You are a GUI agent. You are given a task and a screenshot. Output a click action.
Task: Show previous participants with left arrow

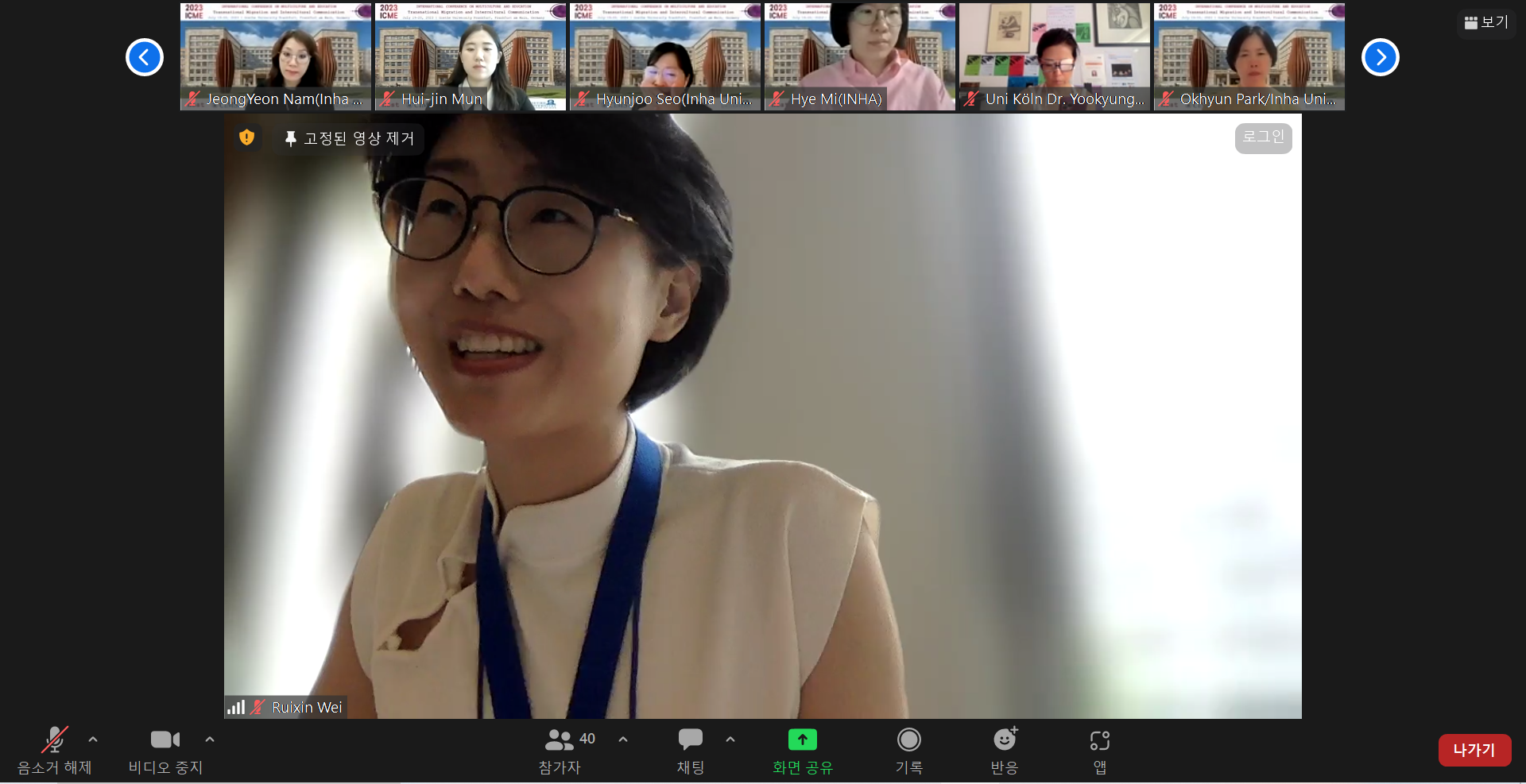tap(145, 57)
